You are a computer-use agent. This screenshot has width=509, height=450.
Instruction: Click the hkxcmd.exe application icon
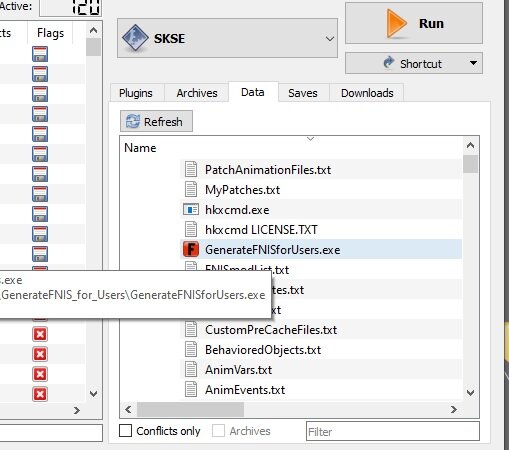click(x=191, y=210)
